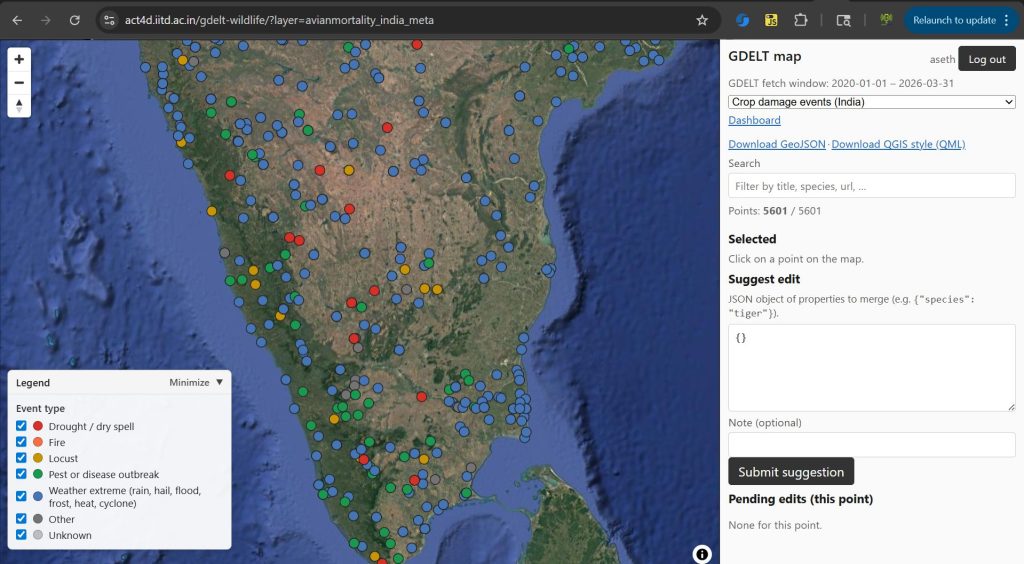Go back to previous page

(17, 20)
